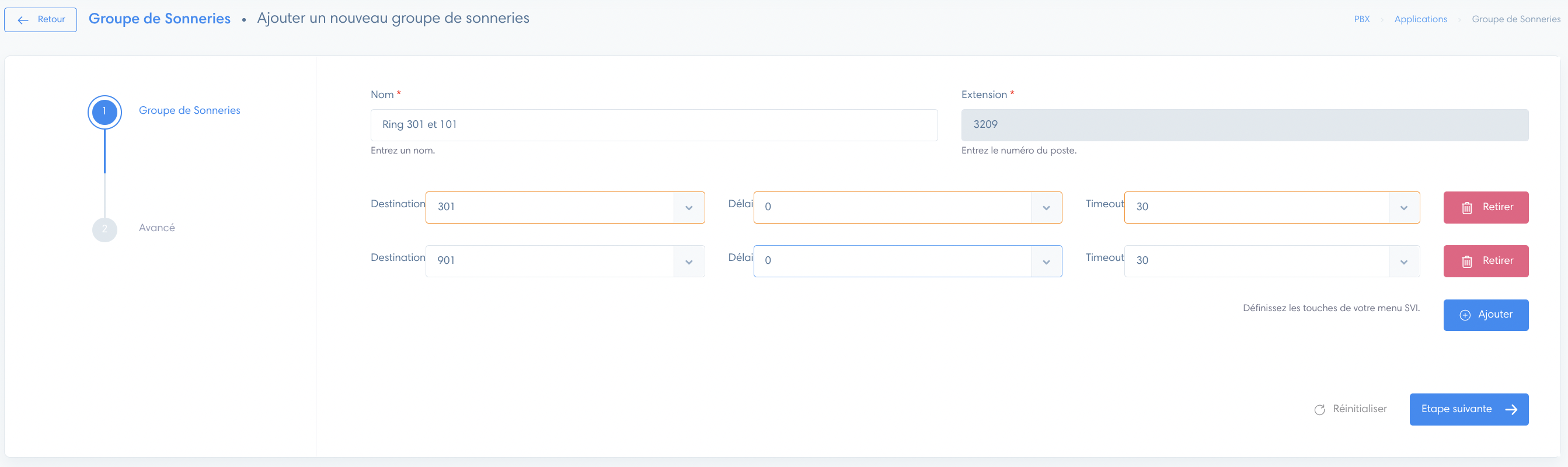Click 'Définissez les touches de votre menu SVI.' text
The image size is (1568, 467).
[1330, 308]
